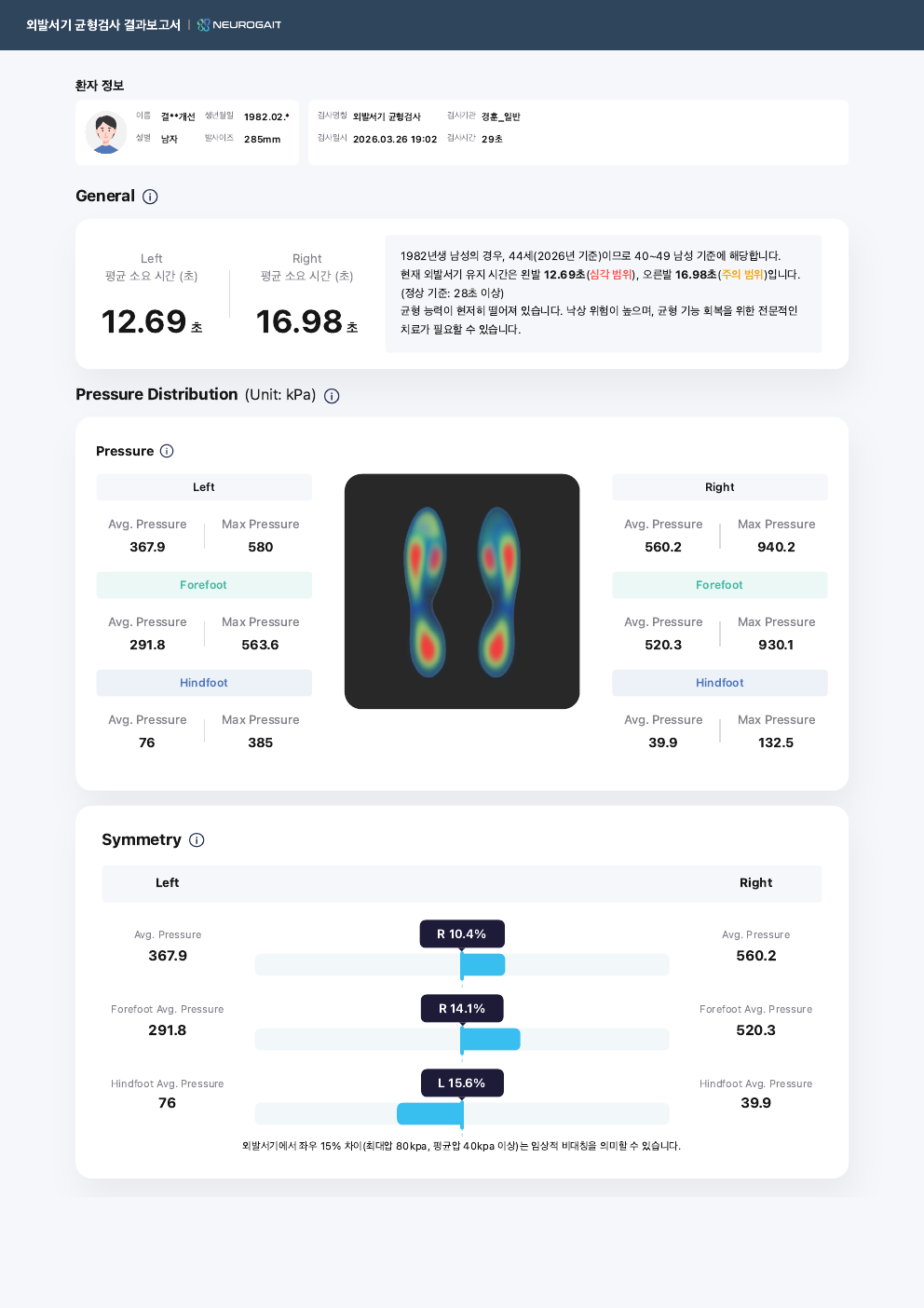
Task: Click the R 10.4% symmetry badge
Action: point(462,934)
